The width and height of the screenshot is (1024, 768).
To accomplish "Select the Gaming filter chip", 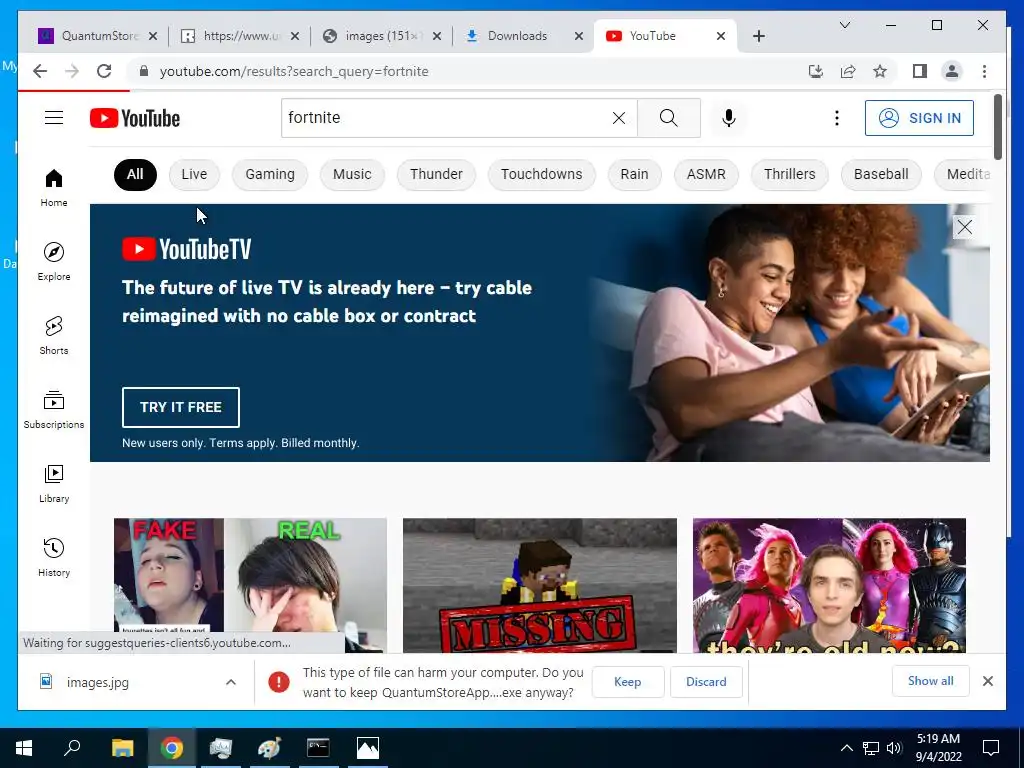I will [270, 174].
